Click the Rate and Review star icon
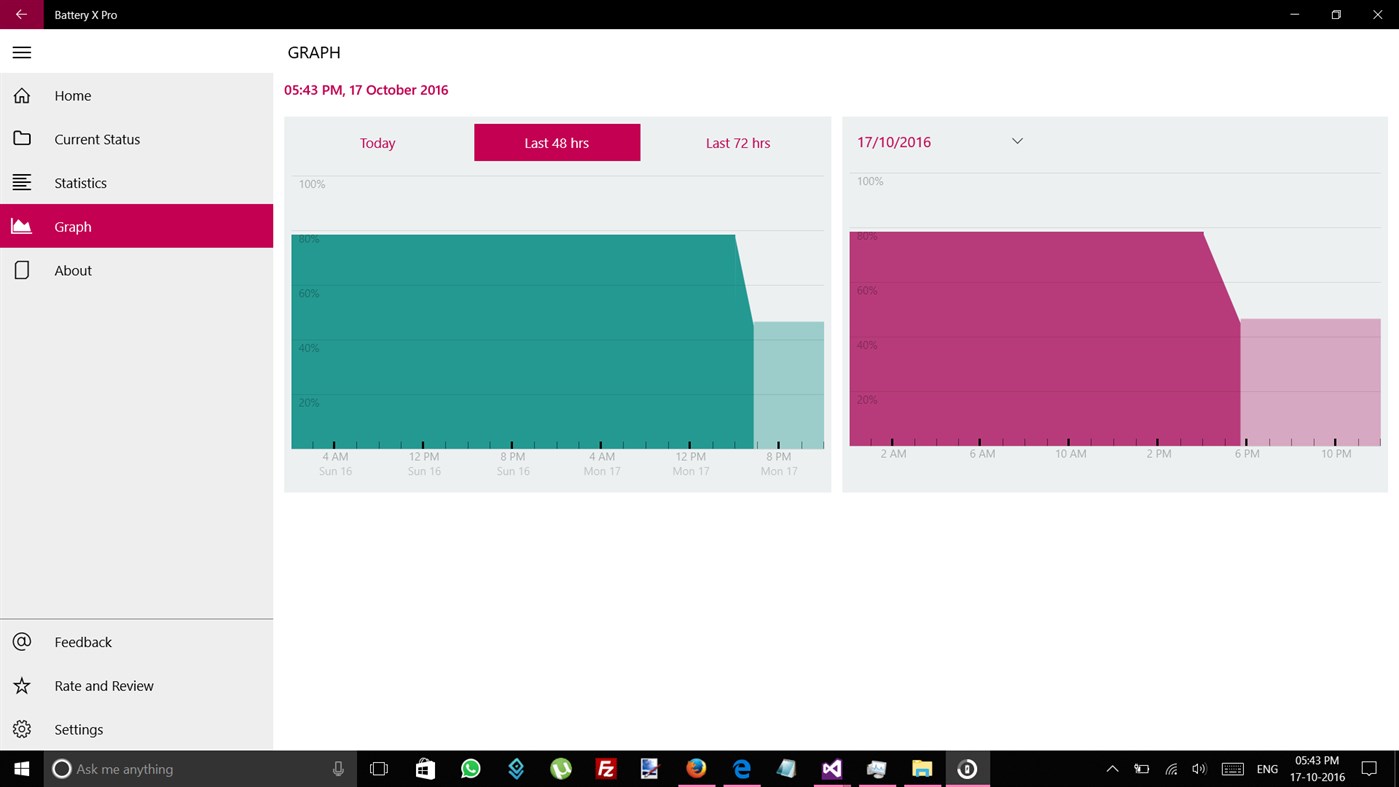This screenshot has height=787, width=1399. pyautogui.click(x=21, y=685)
